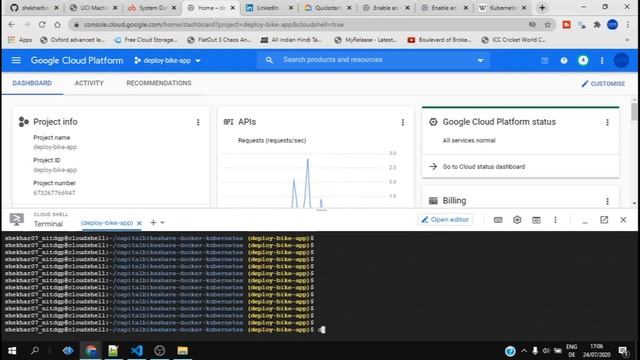The width and height of the screenshot is (640, 360).
Task: Click the APIs card title
Action: pyautogui.click(x=247, y=122)
